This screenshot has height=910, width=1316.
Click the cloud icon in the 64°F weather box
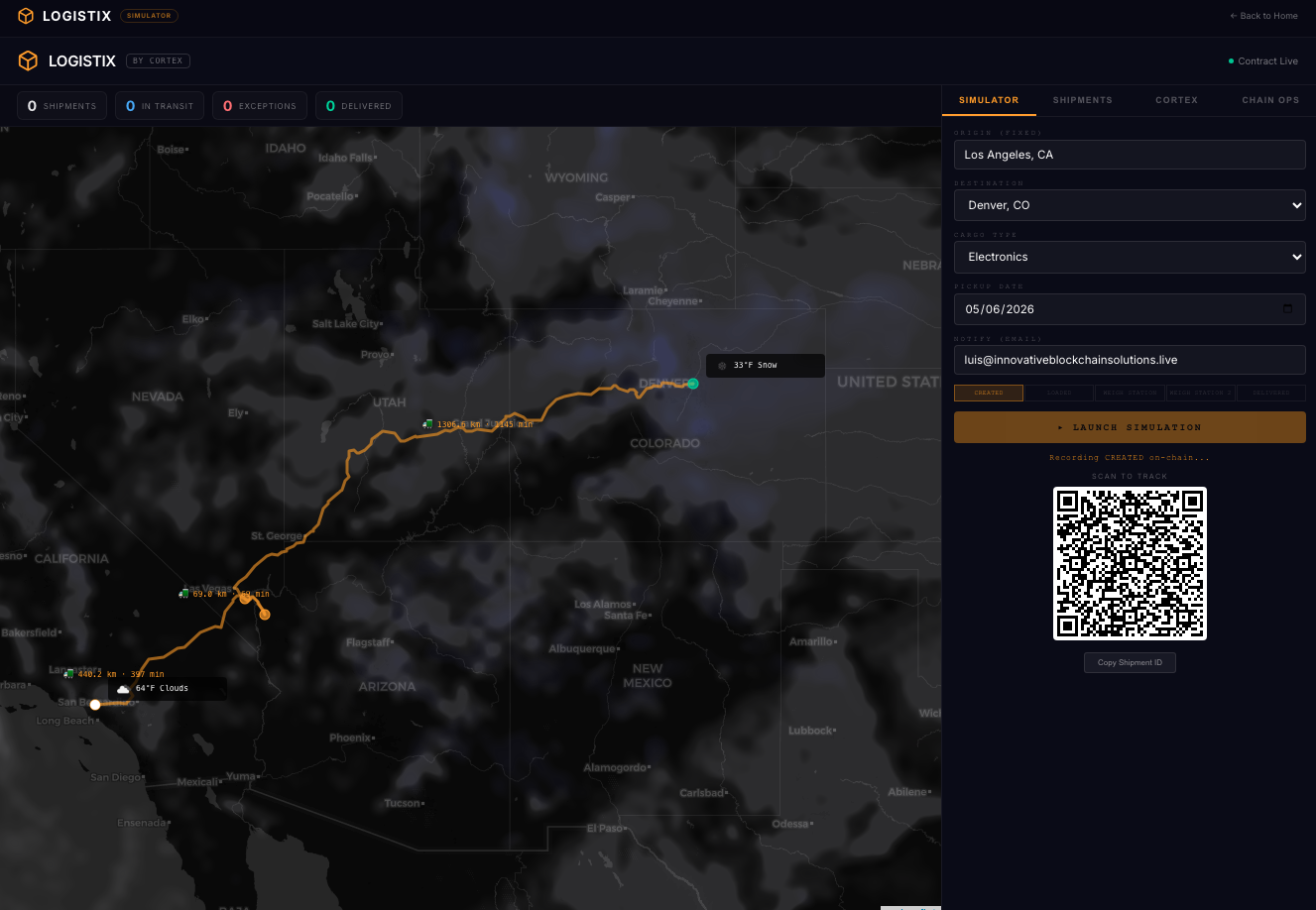click(123, 688)
